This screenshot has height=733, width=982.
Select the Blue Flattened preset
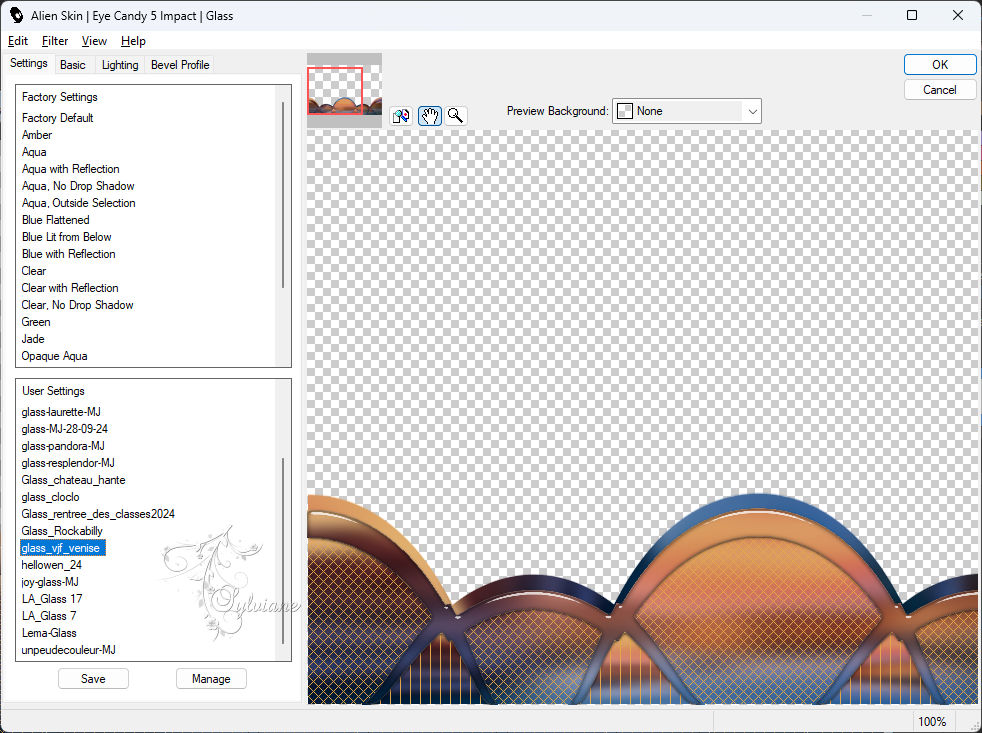point(56,219)
